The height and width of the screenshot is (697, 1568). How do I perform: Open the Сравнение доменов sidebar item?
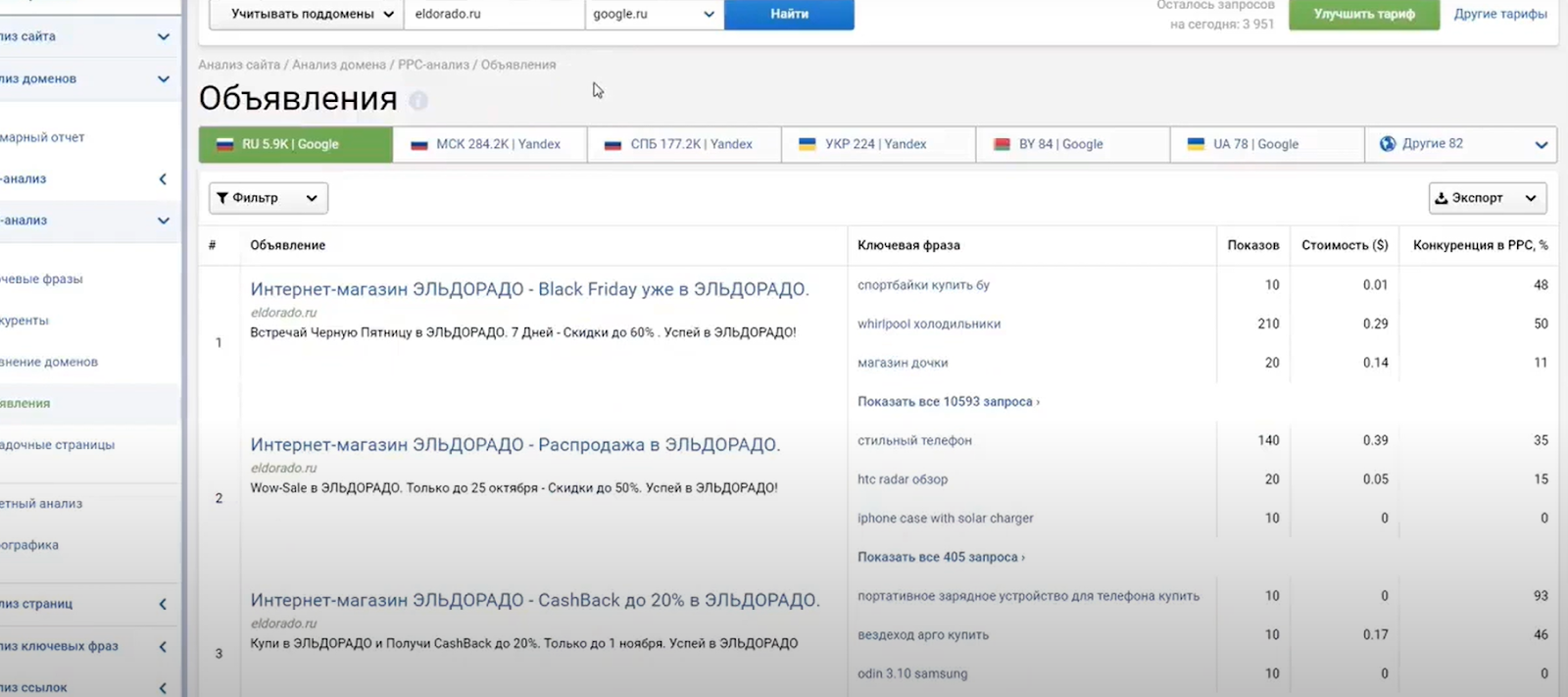(49, 363)
